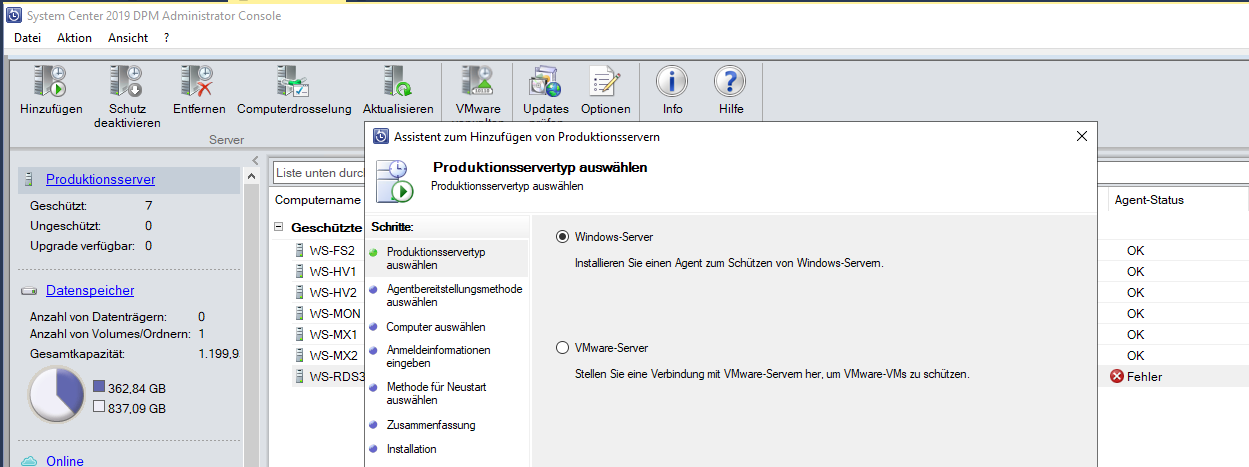The width and height of the screenshot is (1249, 467).
Task: Click the server icon beside WS-MX2
Action: click(x=299, y=355)
